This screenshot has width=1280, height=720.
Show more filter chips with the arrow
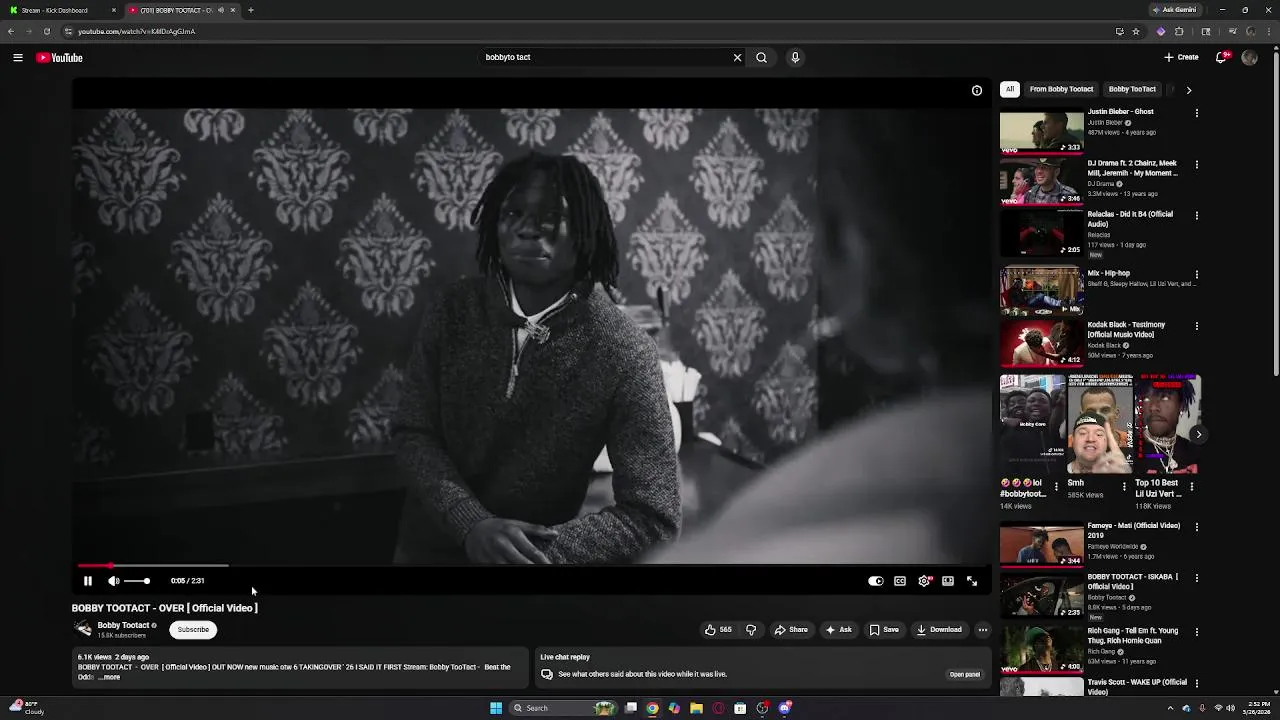1188,90
